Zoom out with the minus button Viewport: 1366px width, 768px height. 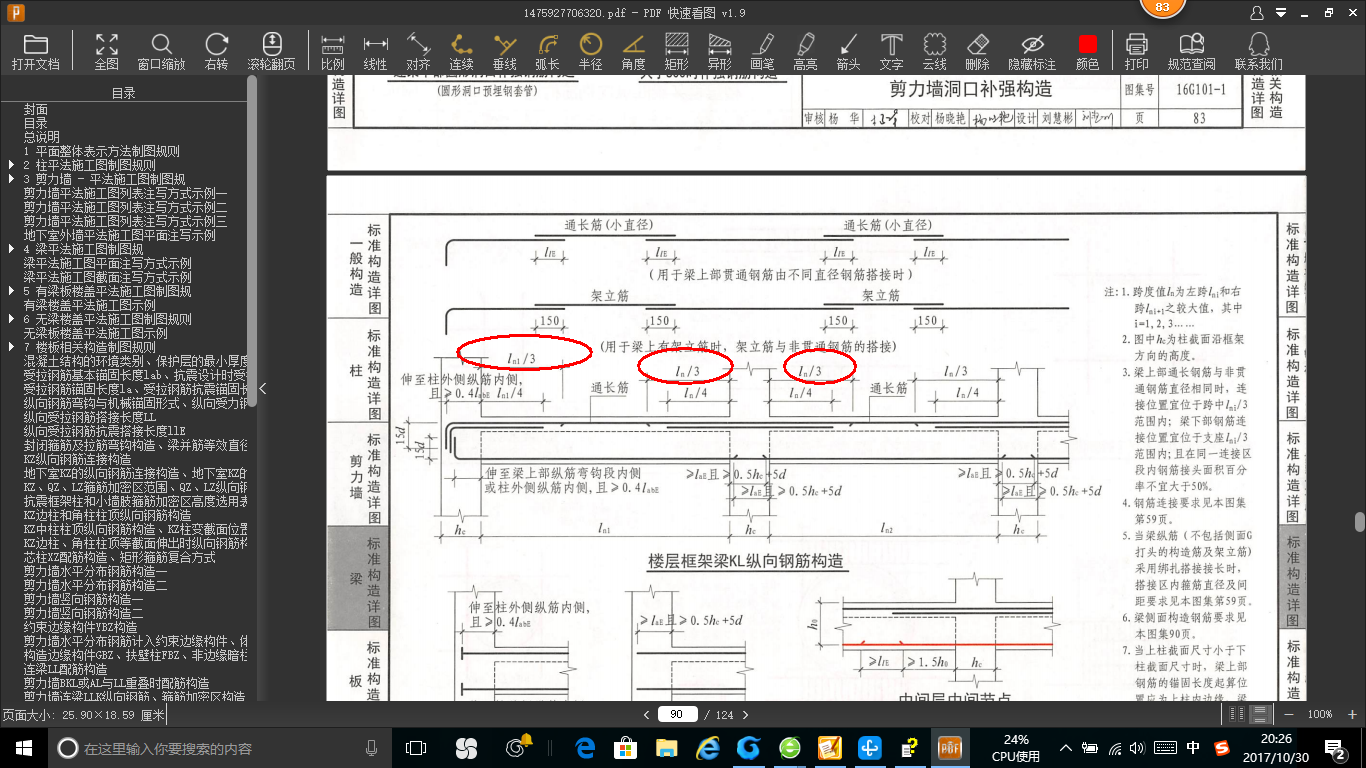1290,714
